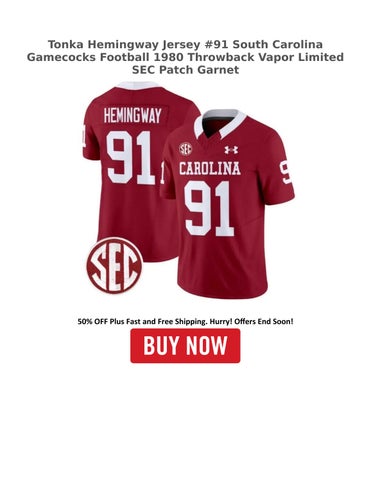This screenshot has height=480, width=371.
Task: Click the white V-neck collar of front jersey
Action: pyautogui.click(x=220, y=123)
